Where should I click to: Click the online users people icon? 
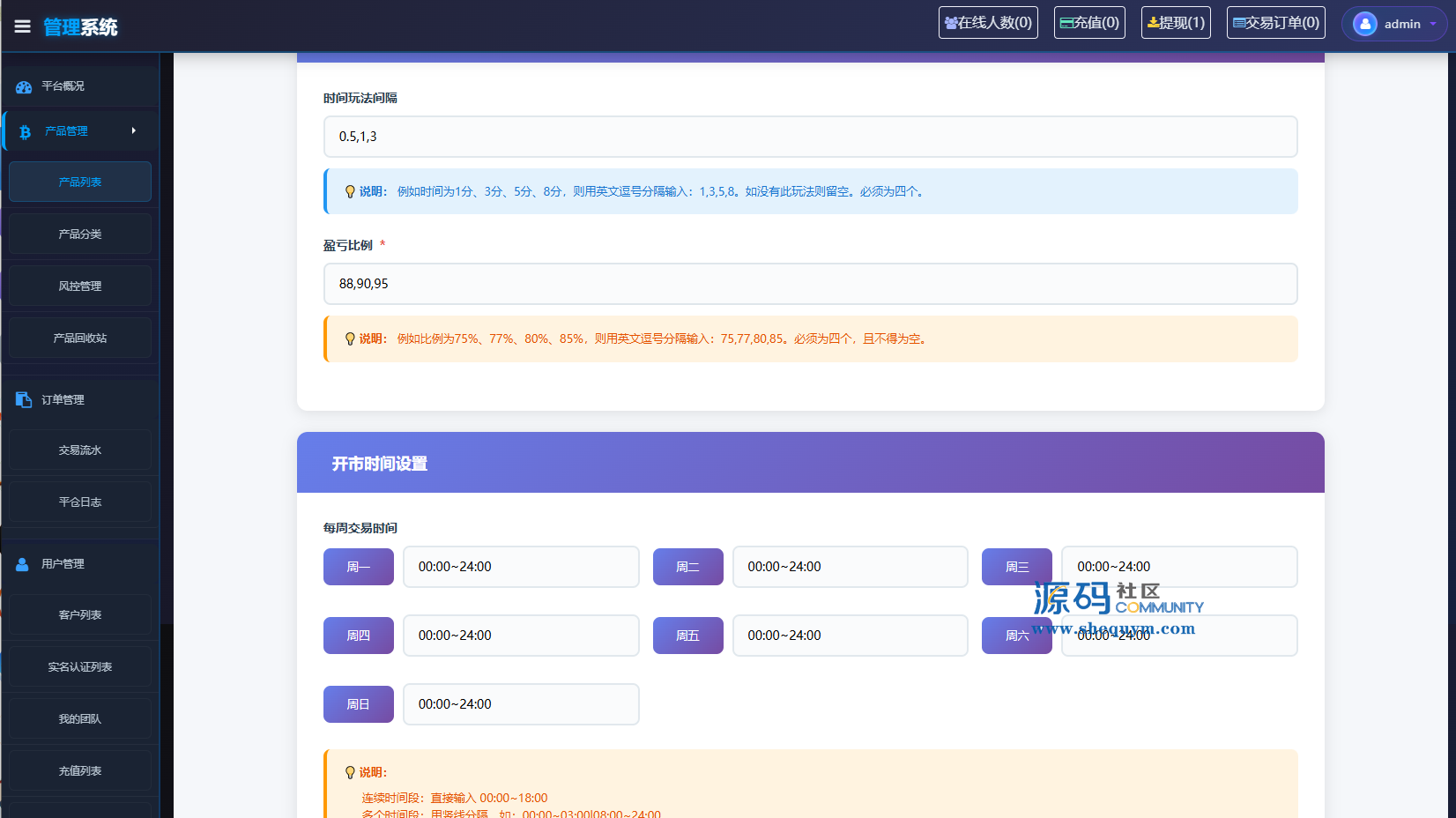click(x=951, y=23)
